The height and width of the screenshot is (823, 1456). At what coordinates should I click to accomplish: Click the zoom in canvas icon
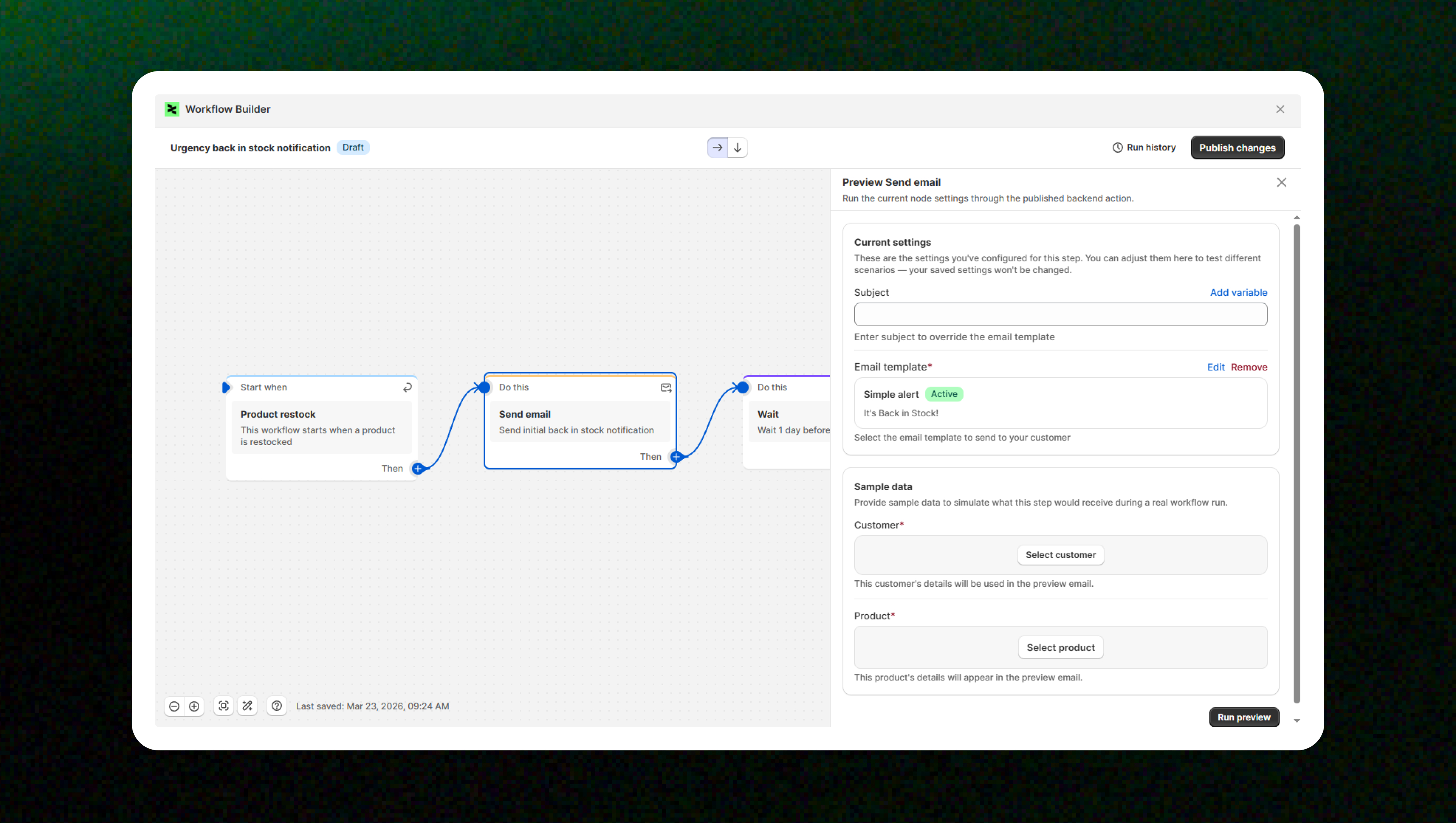(x=194, y=706)
